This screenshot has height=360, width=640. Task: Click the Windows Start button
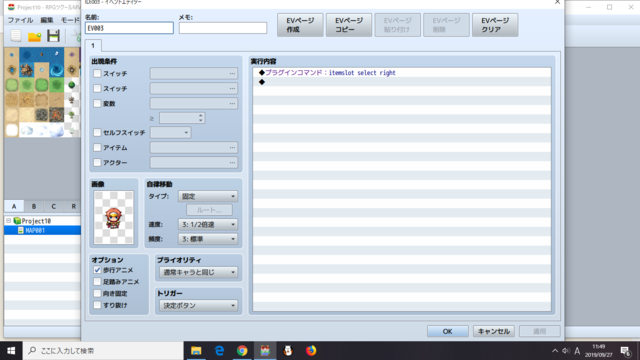[11, 351]
